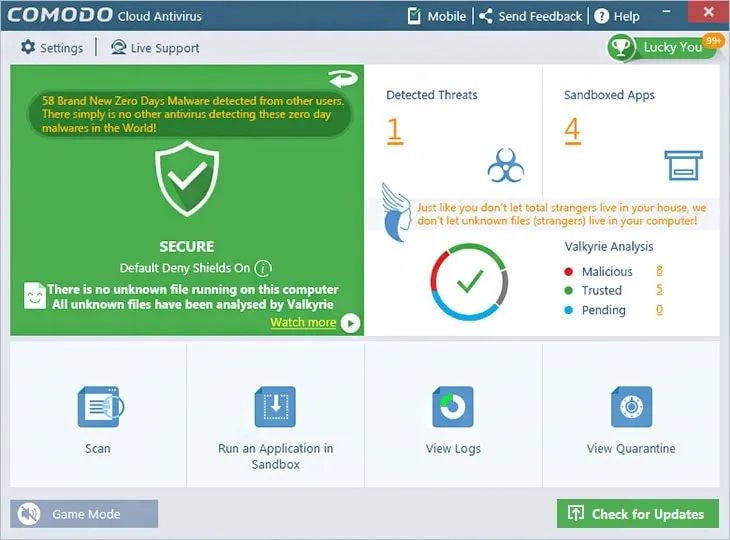
Task: Click the smiley file icon
Action: pos(34,295)
